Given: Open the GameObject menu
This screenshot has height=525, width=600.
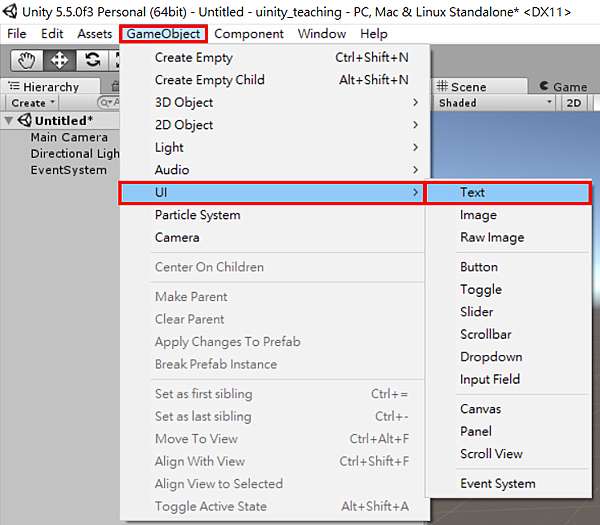Looking at the screenshot, I should click(163, 34).
